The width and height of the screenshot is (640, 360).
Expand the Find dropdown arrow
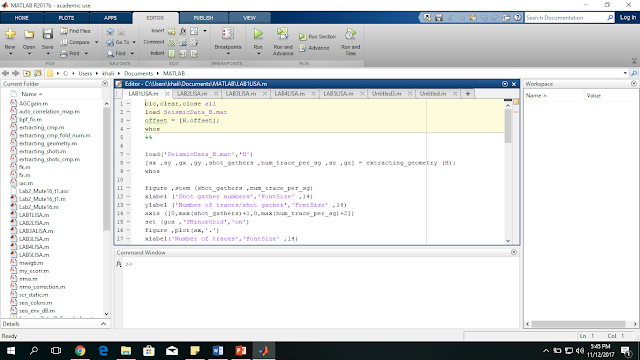[x=132, y=53]
